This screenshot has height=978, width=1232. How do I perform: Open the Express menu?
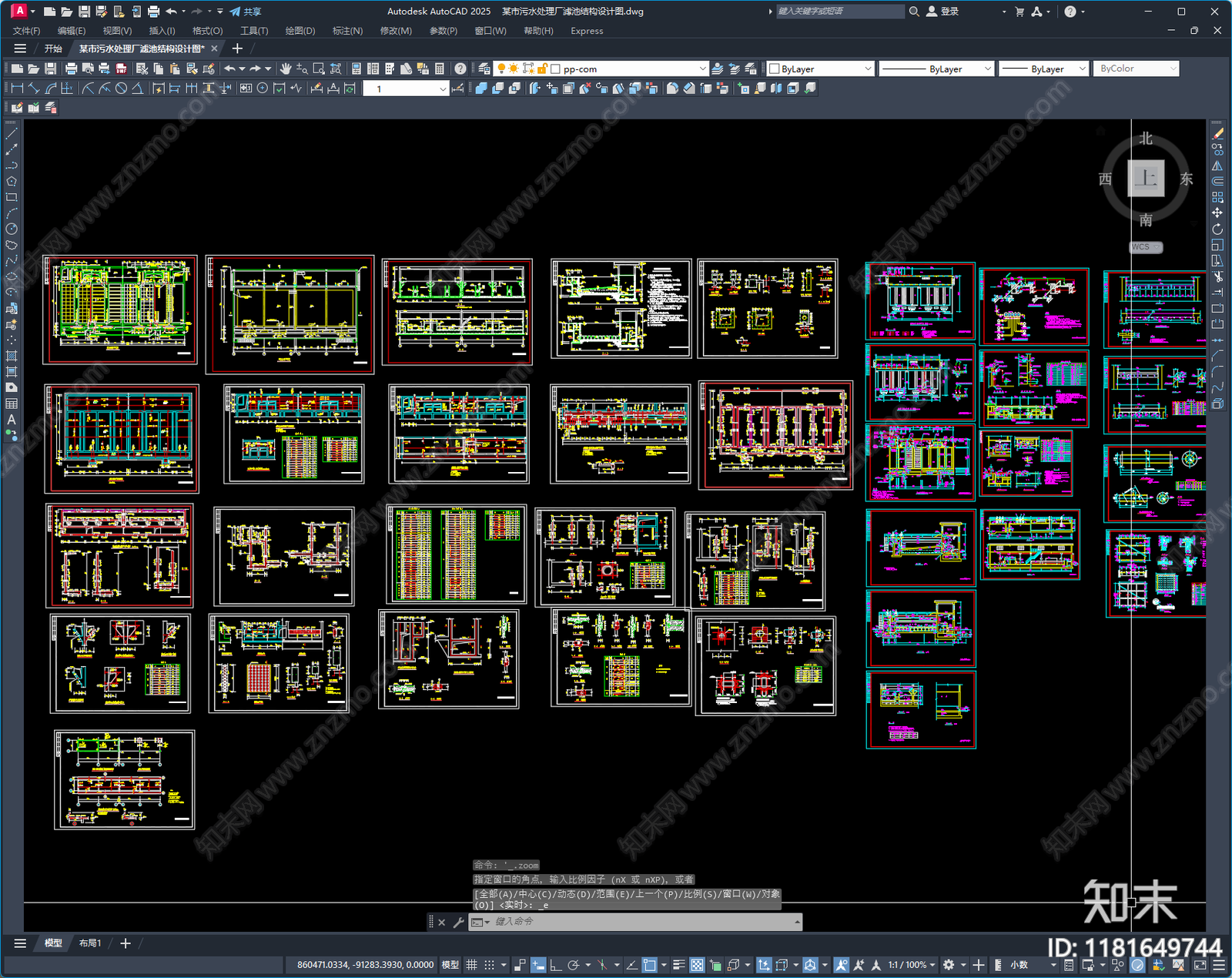click(x=587, y=31)
